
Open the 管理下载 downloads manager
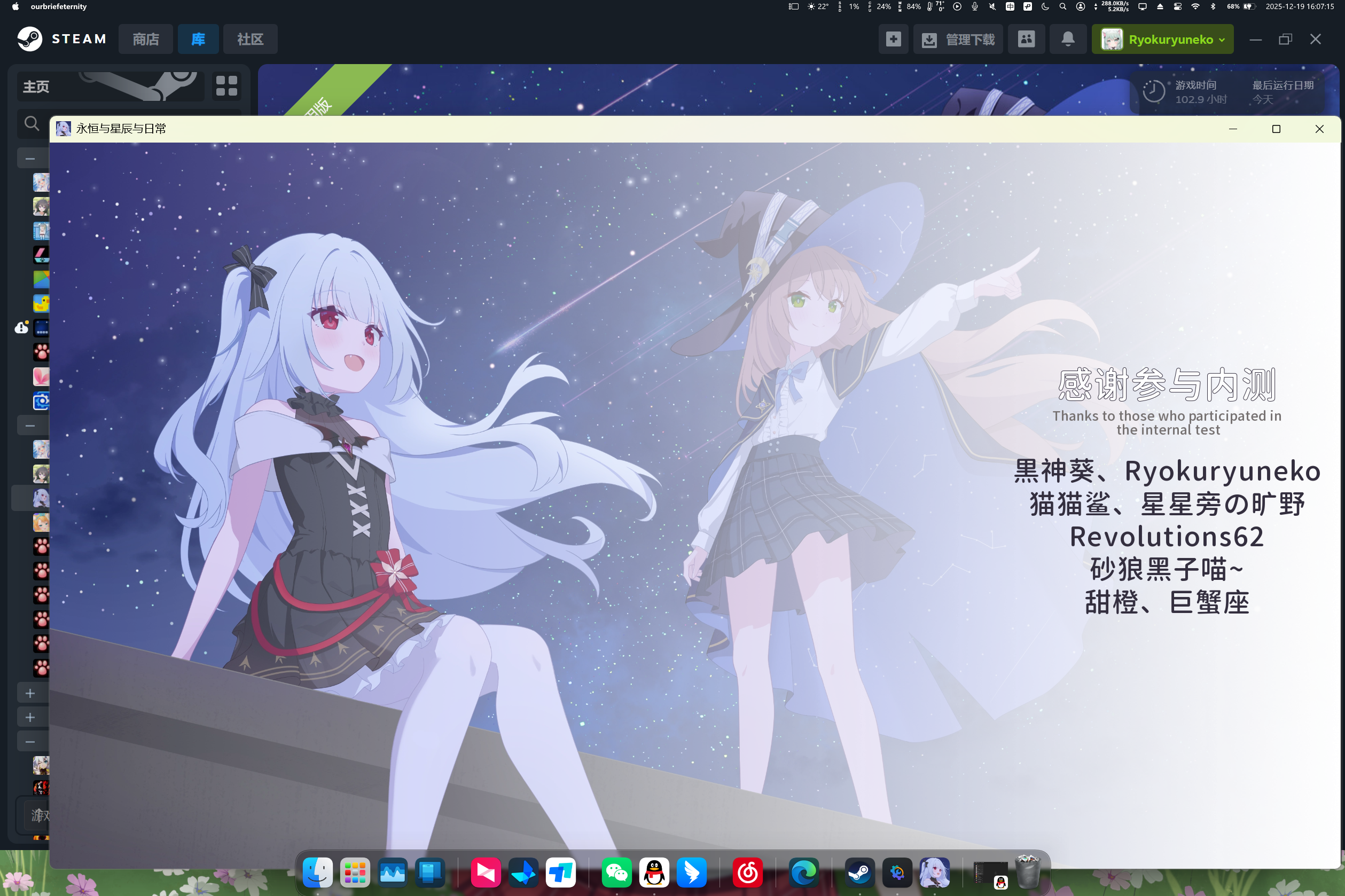957,39
